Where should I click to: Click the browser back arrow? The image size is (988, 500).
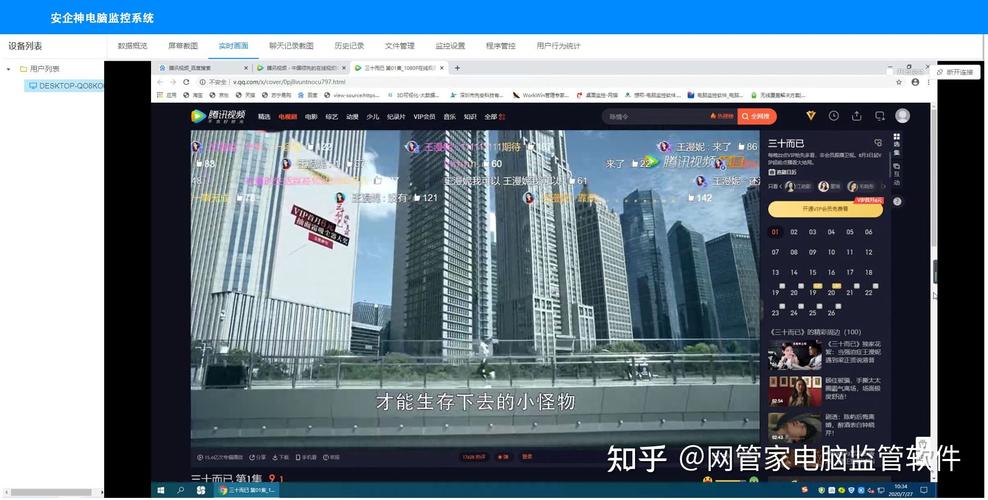[160, 82]
